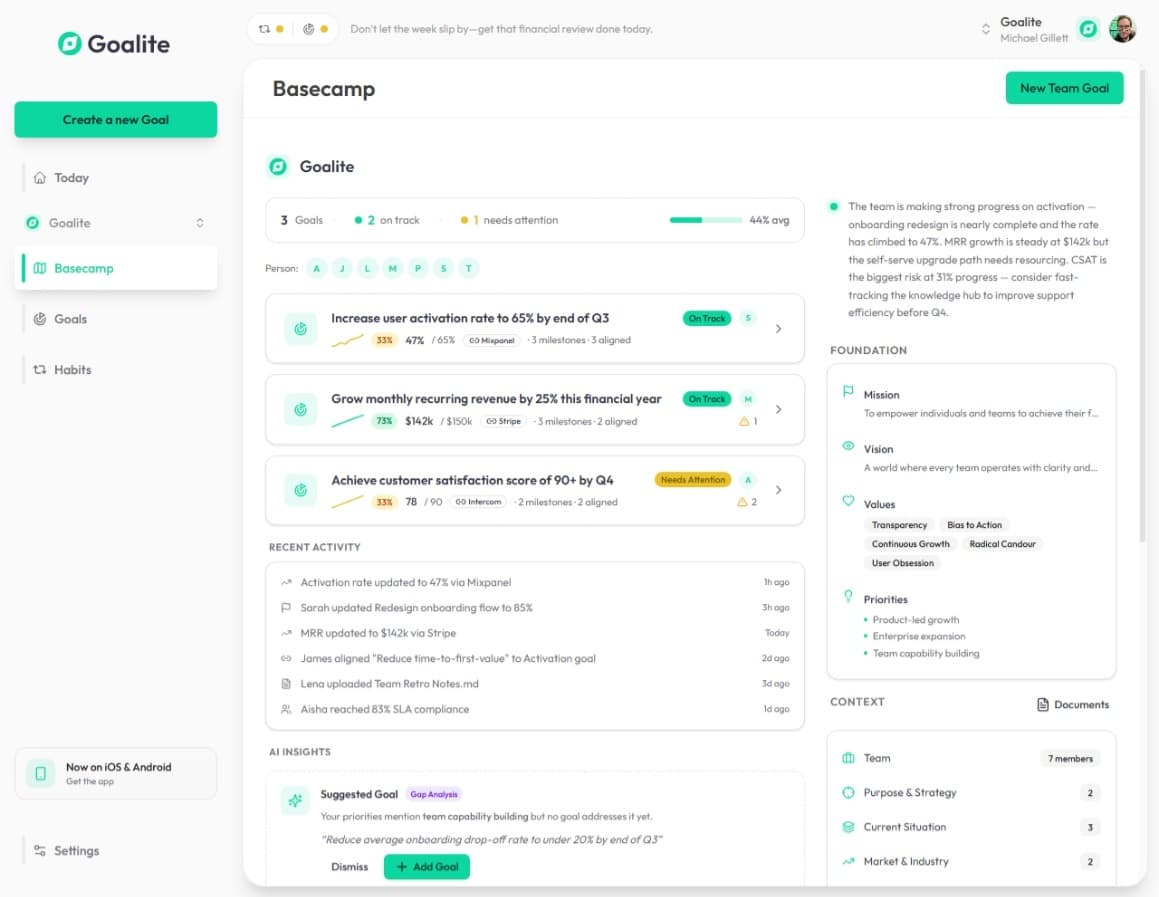The width and height of the screenshot is (1159, 897).
Task: Open Documents from the Context header
Action: pos(1071,704)
